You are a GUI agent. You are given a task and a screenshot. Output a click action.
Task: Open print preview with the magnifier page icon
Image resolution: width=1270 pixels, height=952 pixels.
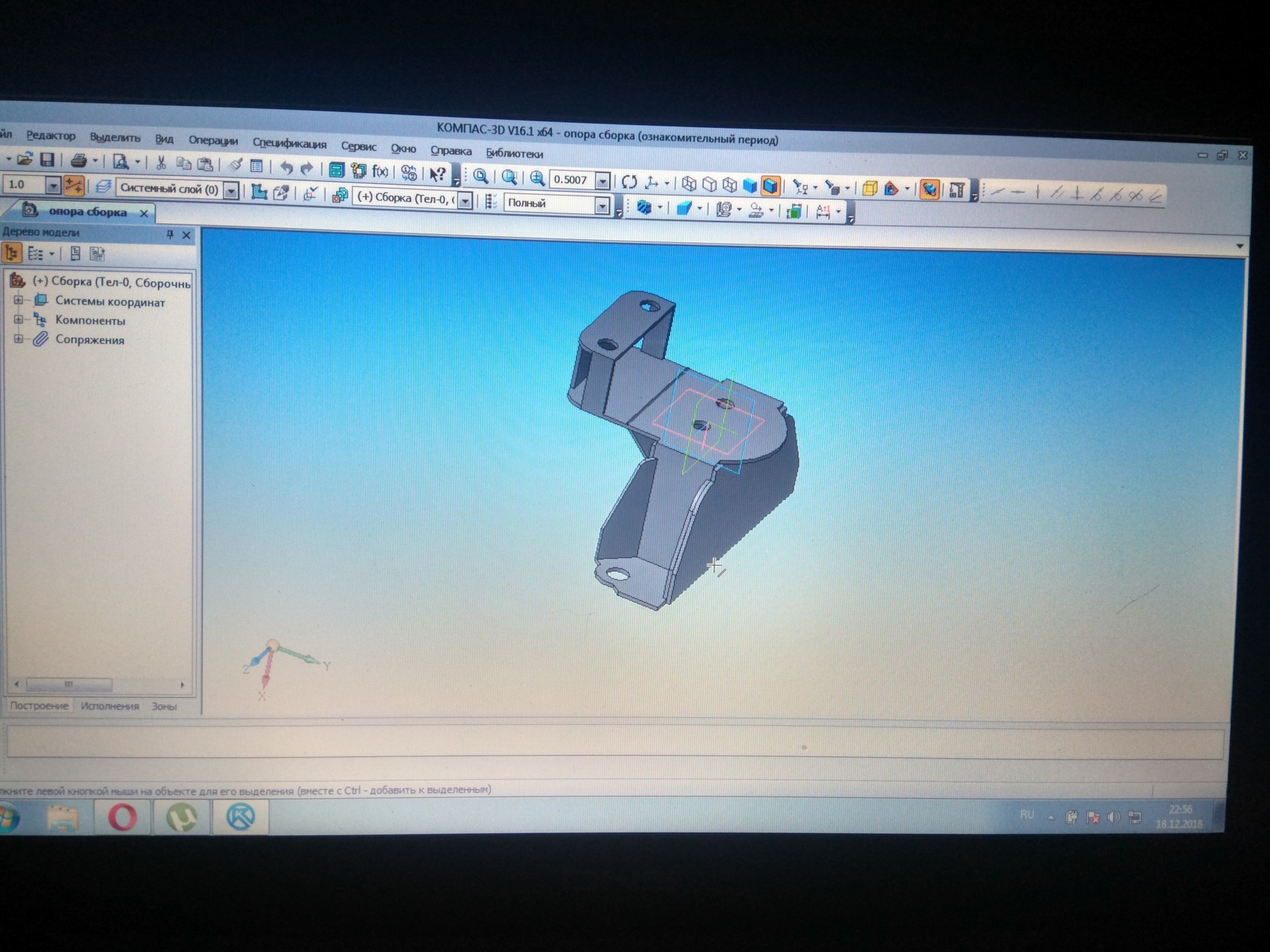(120, 161)
